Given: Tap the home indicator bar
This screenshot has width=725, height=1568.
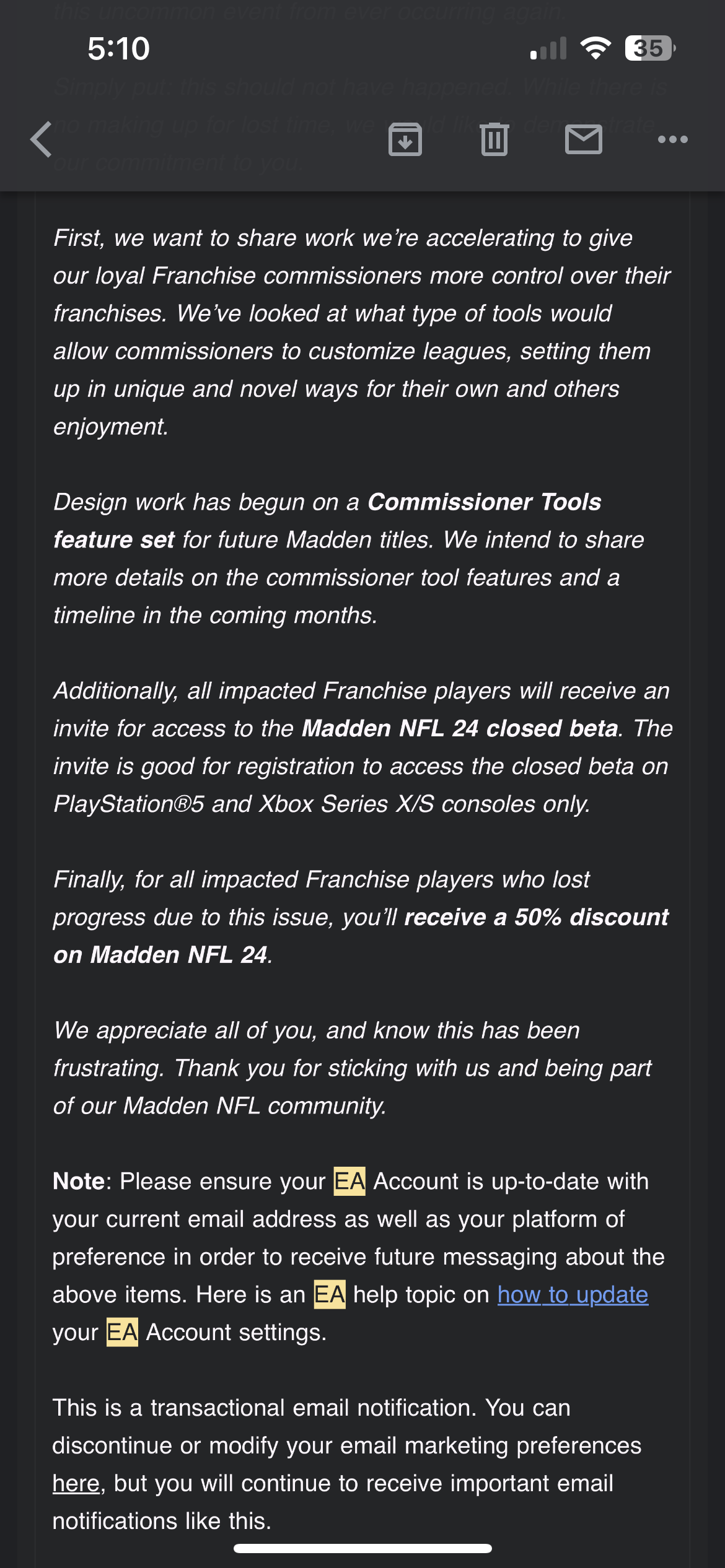Looking at the screenshot, I should tap(362, 1548).
